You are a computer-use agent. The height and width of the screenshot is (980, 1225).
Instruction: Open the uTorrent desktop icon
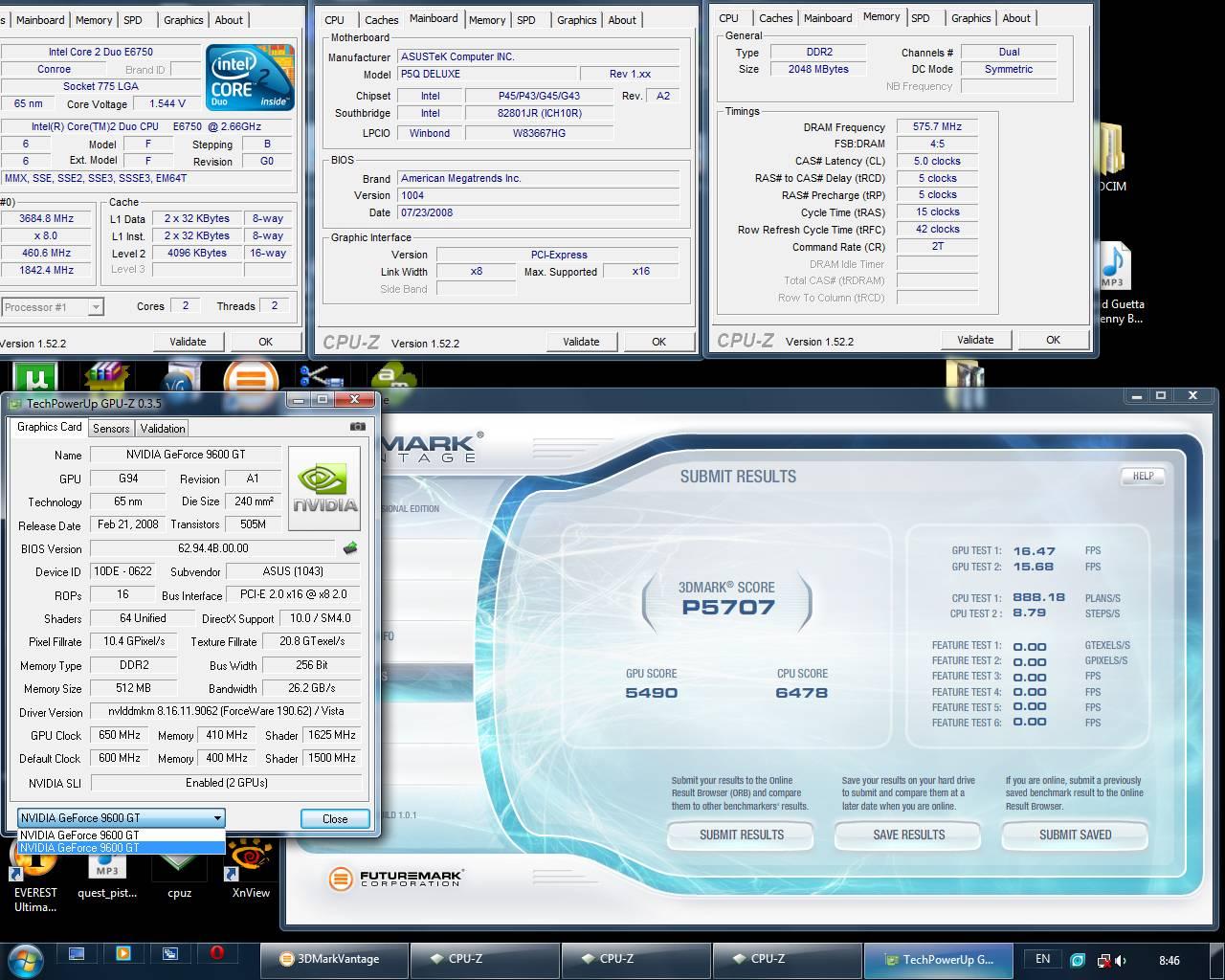coord(35,377)
